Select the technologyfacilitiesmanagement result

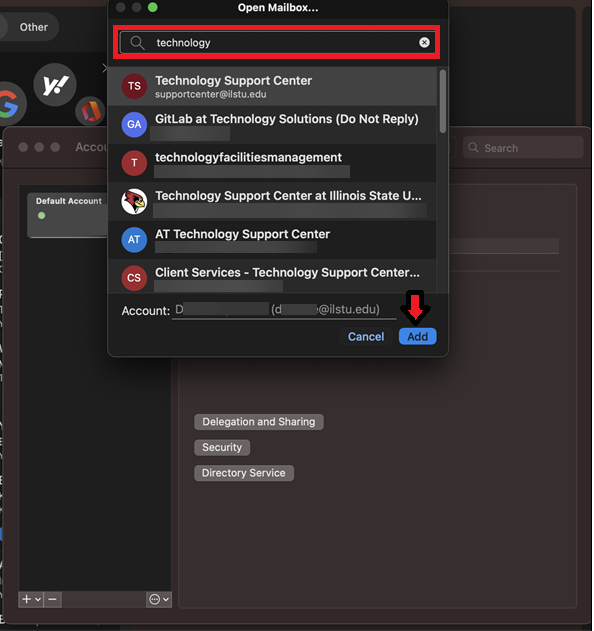pyautogui.click(x=272, y=163)
